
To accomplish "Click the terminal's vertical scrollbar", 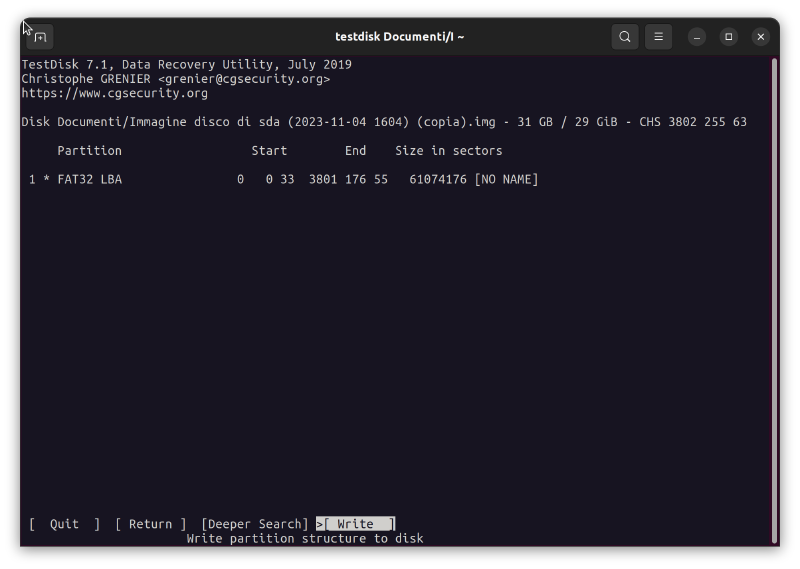I will tap(774, 300).
